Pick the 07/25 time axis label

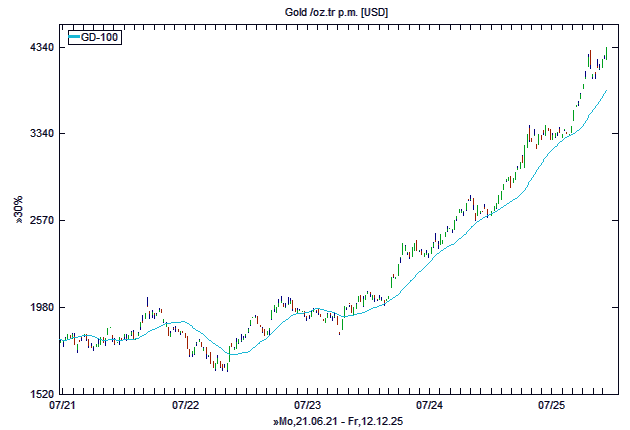pos(552,406)
